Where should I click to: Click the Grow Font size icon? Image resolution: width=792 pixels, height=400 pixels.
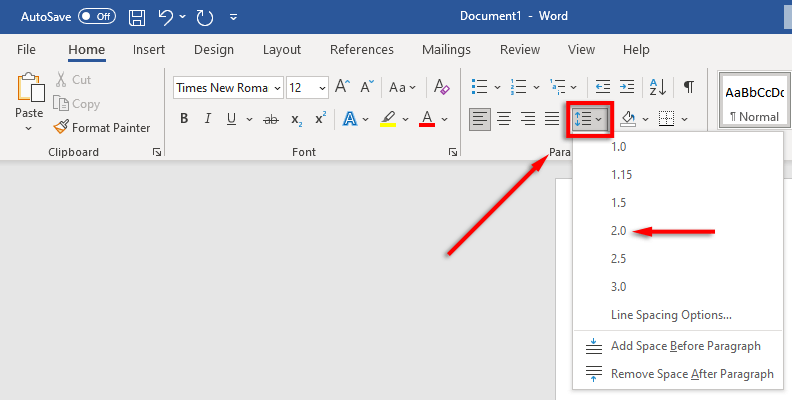tap(342, 87)
